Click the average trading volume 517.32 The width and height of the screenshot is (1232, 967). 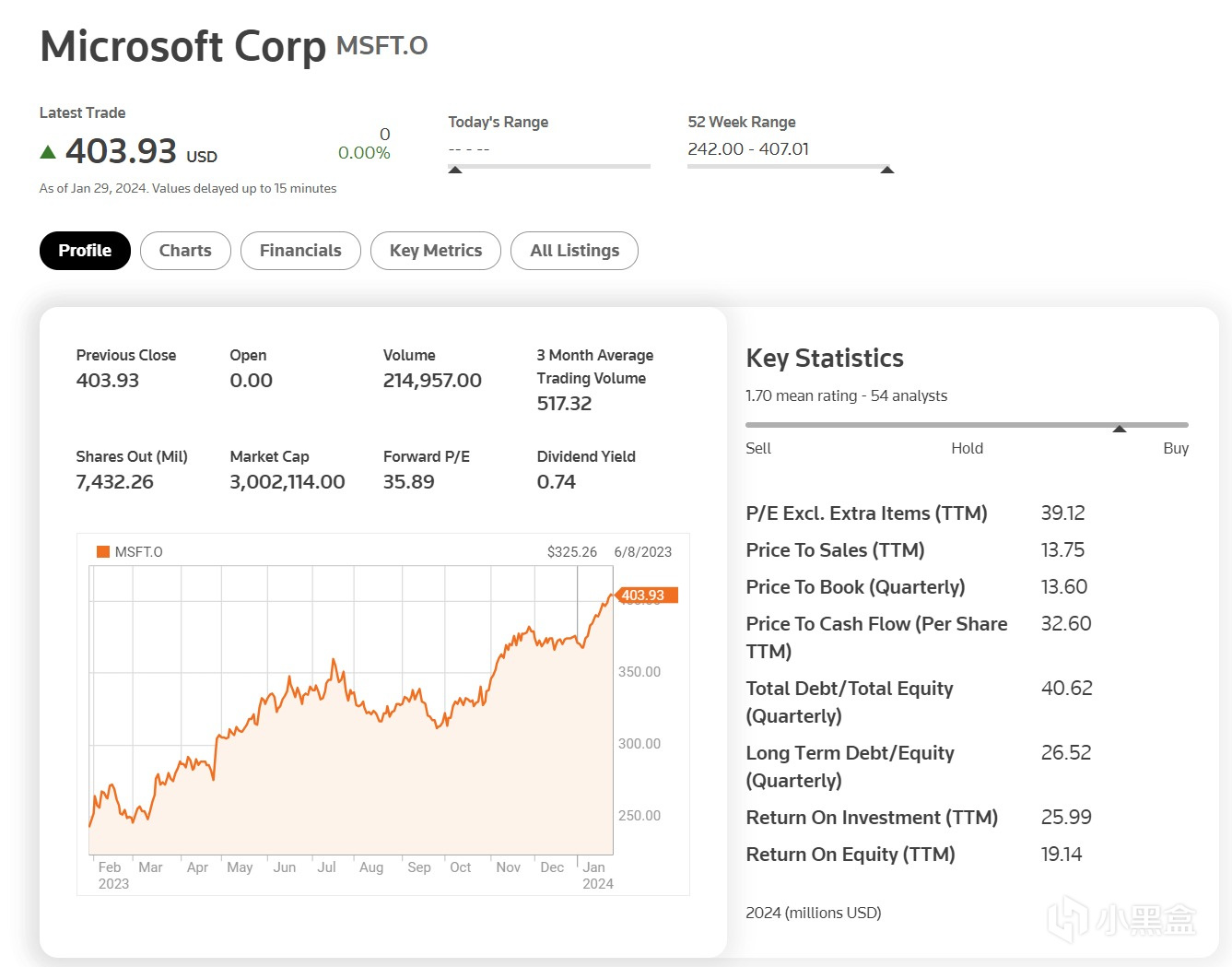click(565, 404)
